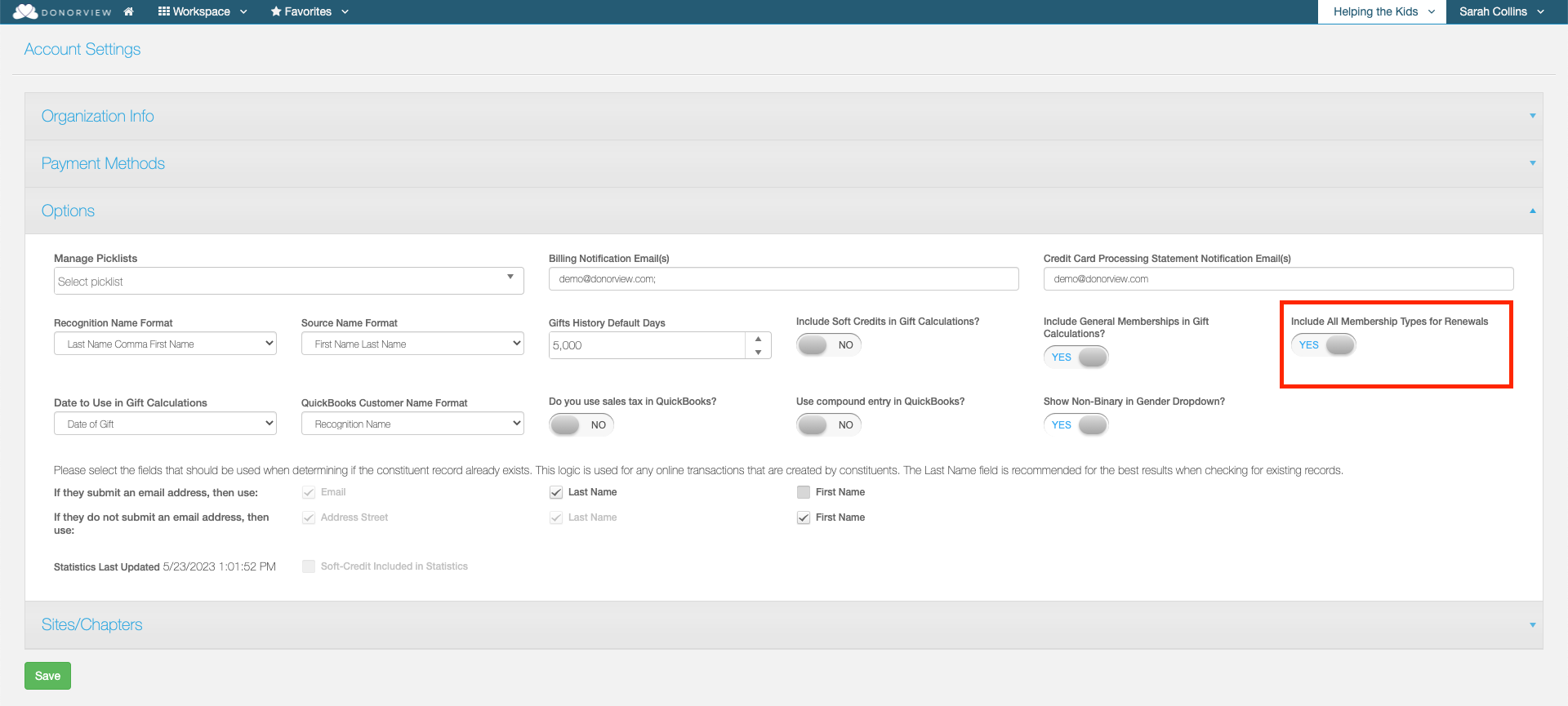
Task: Click the Soft-Credit Included in Statistics checkbox
Action: (309, 566)
